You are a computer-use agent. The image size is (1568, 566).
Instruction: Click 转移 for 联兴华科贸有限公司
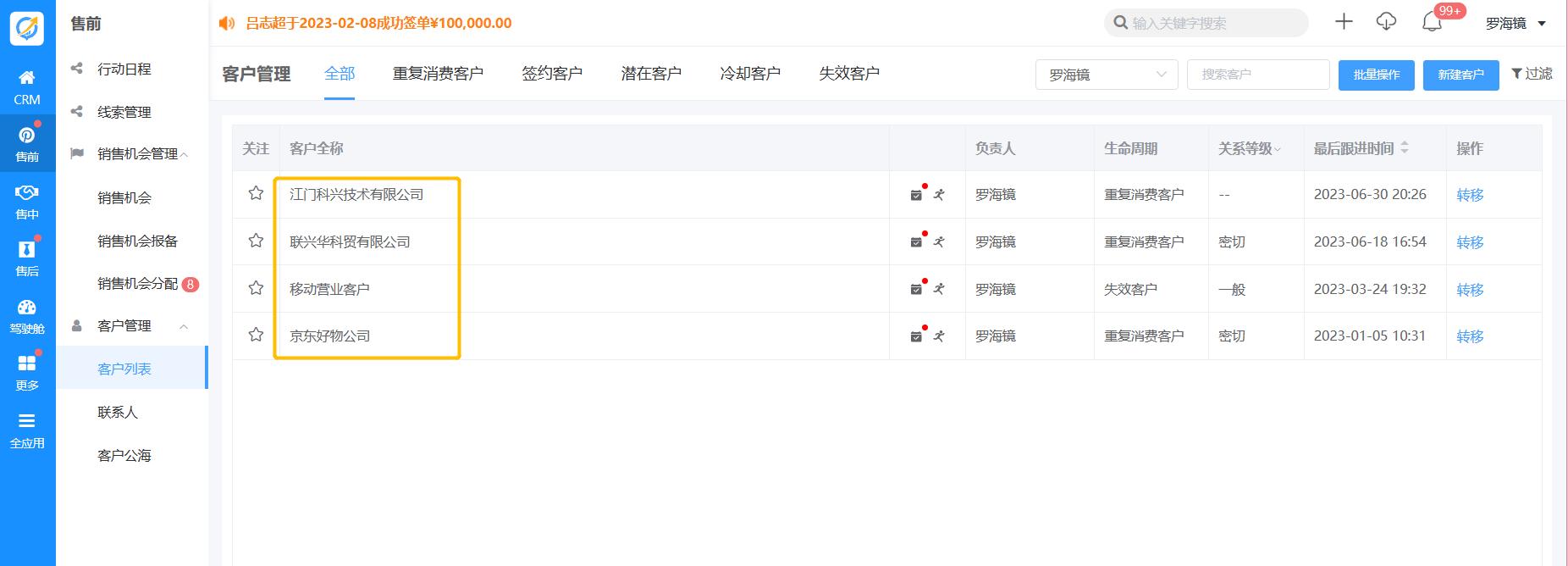(1470, 242)
